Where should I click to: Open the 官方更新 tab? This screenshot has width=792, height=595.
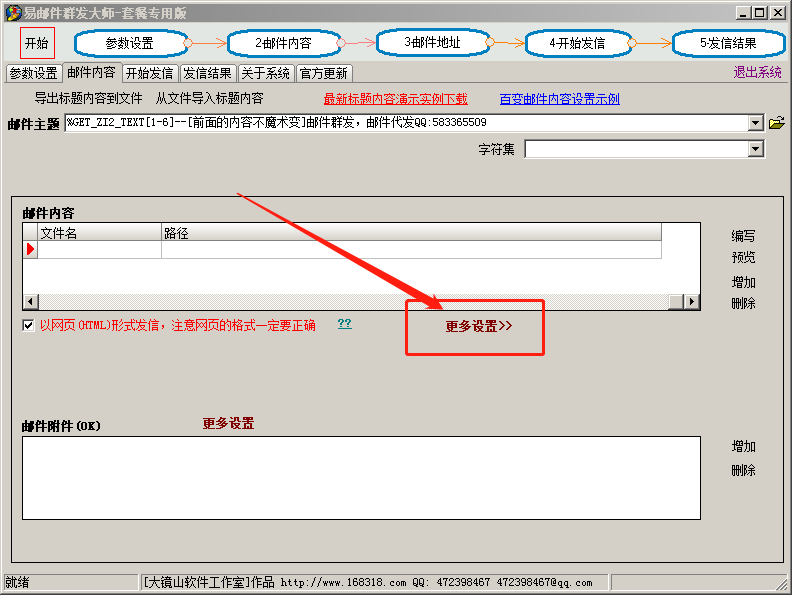(323, 73)
